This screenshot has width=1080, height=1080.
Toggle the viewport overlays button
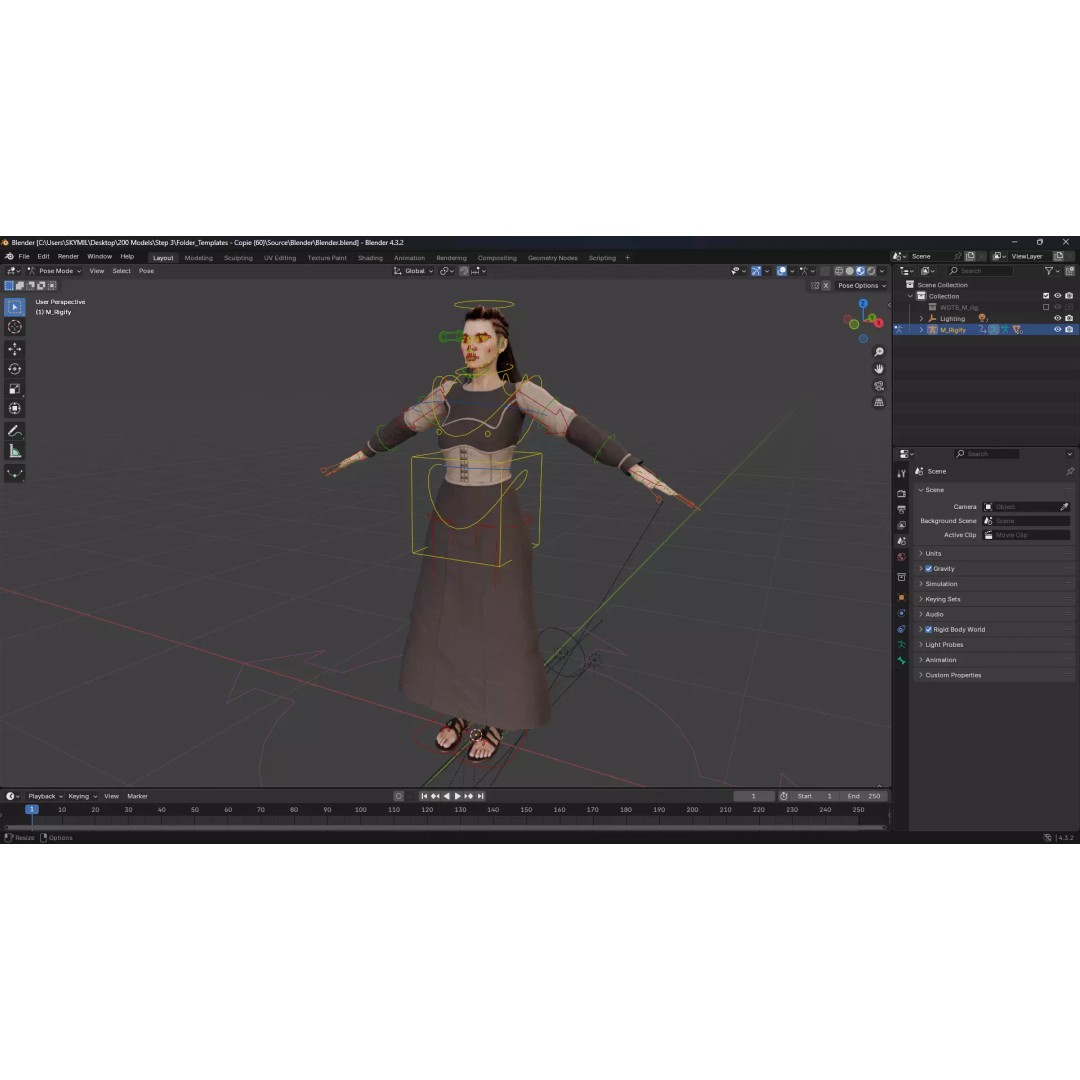click(x=782, y=271)
